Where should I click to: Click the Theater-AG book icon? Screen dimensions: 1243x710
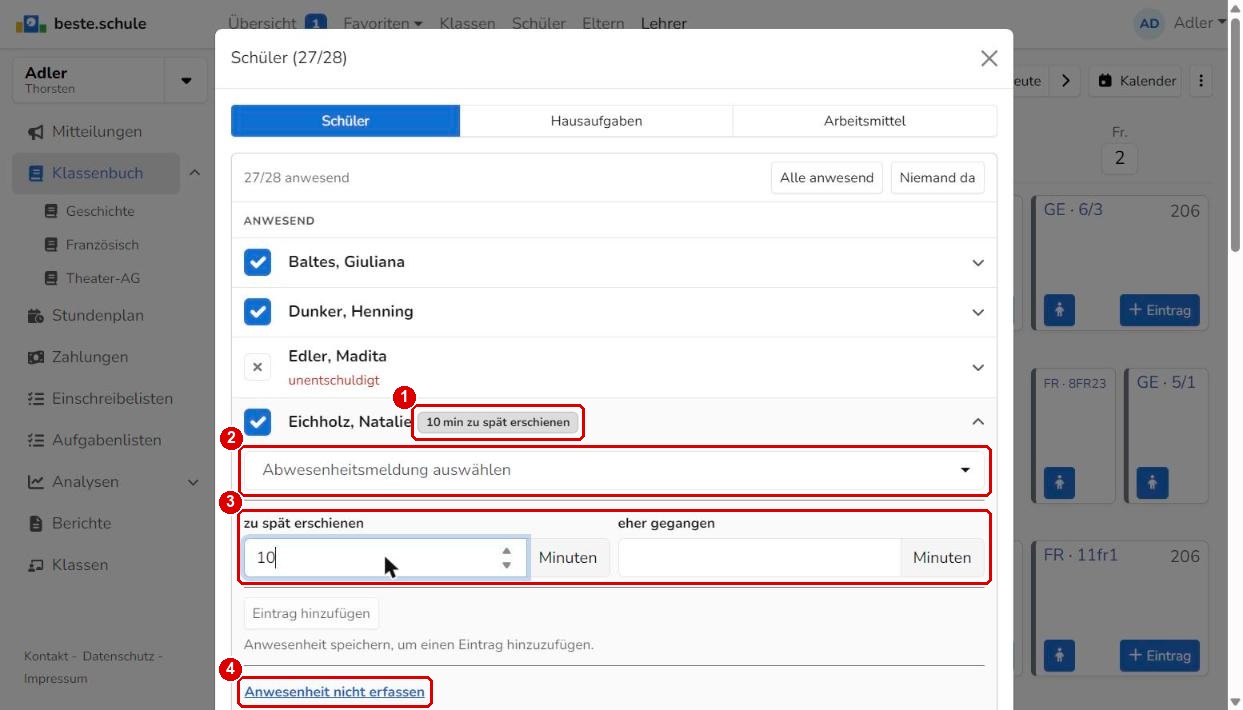(x=51, y=279)
